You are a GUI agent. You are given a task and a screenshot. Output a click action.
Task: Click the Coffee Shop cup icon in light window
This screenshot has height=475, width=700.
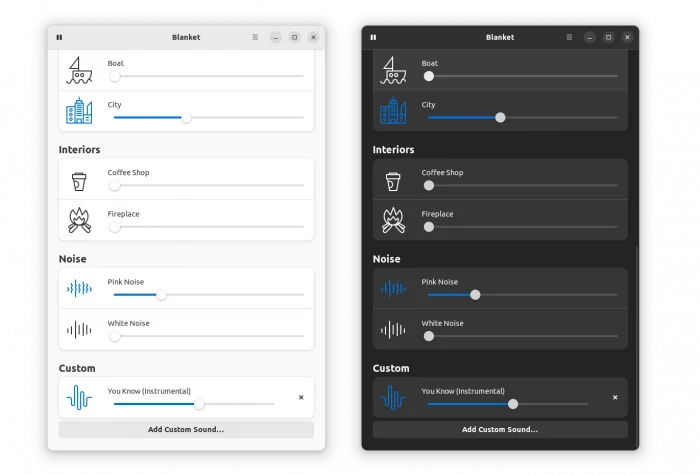79,180
